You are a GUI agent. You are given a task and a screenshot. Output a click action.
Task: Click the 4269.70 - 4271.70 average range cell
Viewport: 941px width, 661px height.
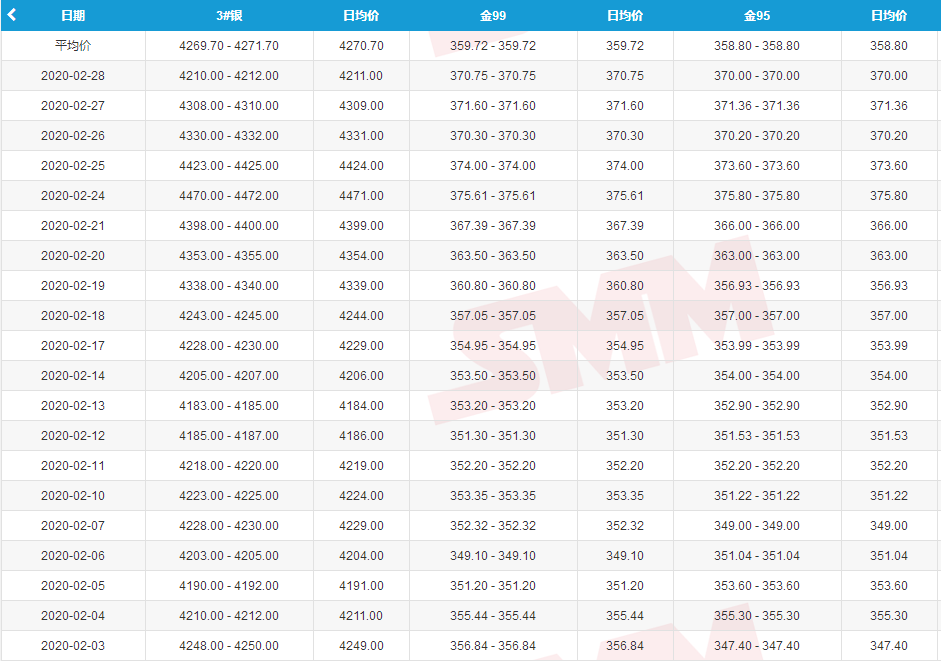click(x=229, y=46)
